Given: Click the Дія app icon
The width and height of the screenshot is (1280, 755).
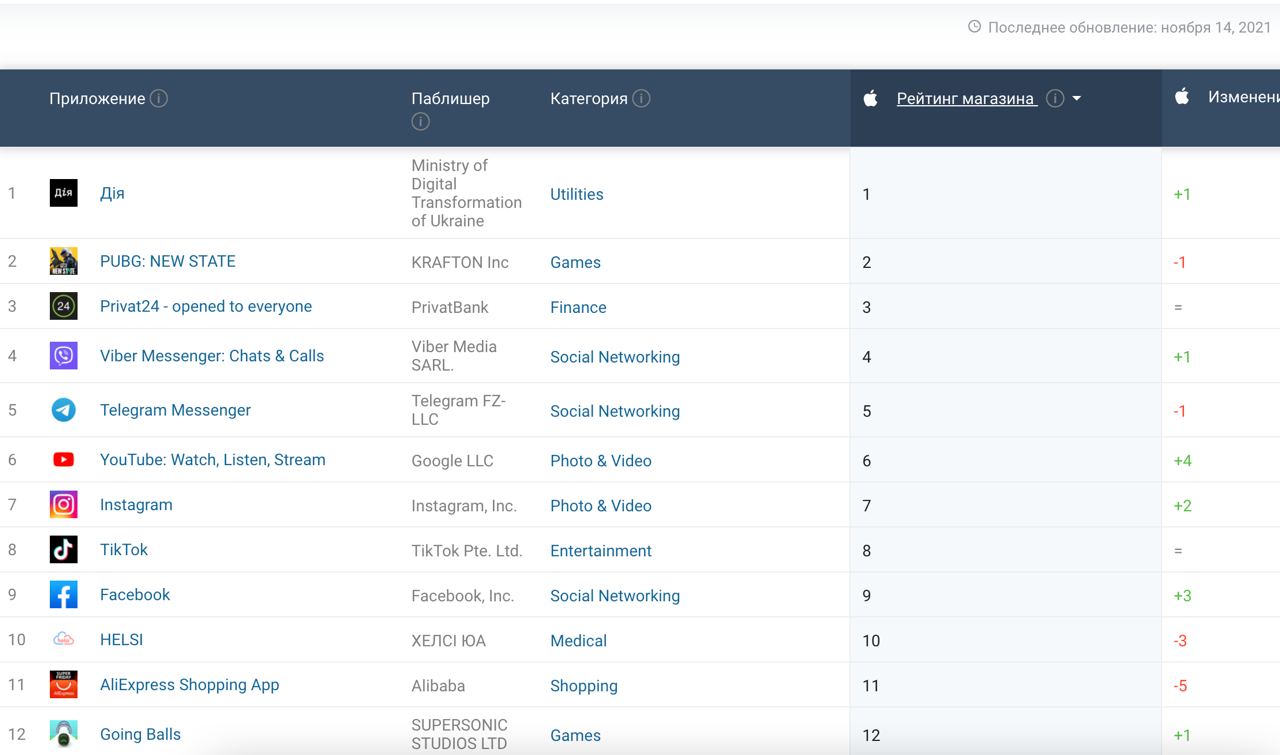Looking at the screenshot, I should (63, 193).
